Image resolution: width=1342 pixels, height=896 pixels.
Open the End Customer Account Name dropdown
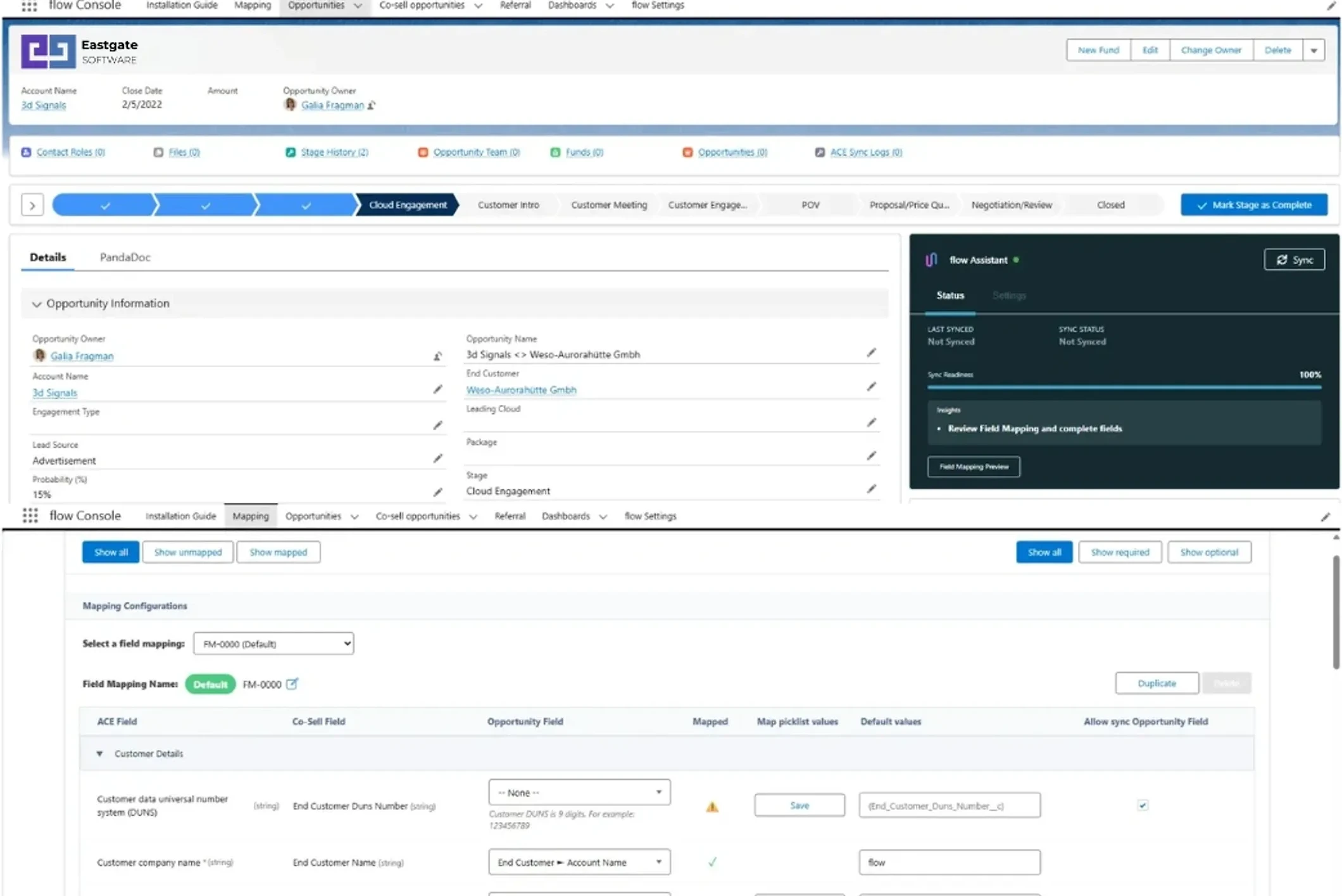(x=579, y=862)
